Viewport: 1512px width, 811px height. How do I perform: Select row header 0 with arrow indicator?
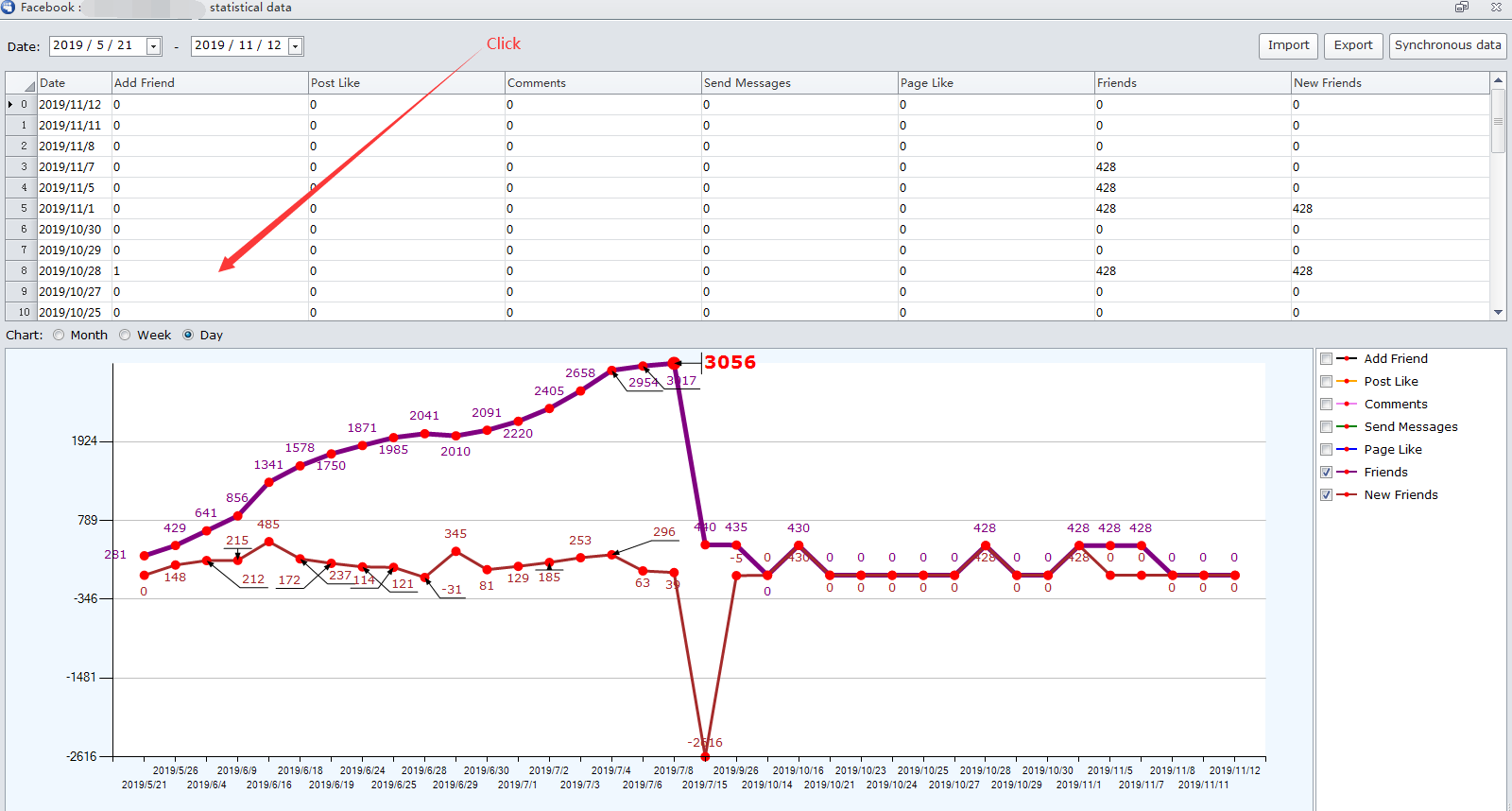point(21,105)
